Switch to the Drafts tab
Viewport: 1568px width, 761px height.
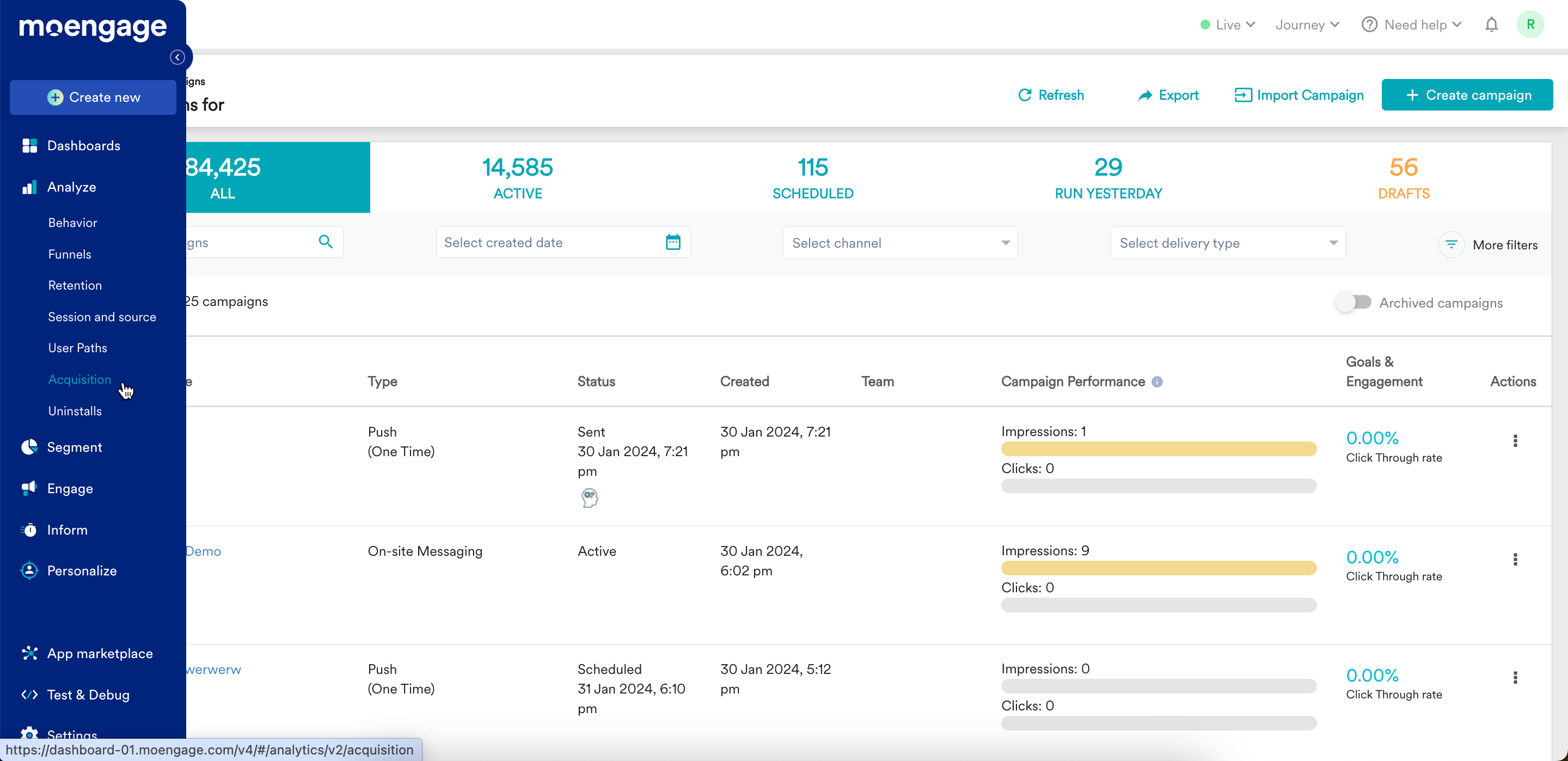click(x=1403, y=177)
